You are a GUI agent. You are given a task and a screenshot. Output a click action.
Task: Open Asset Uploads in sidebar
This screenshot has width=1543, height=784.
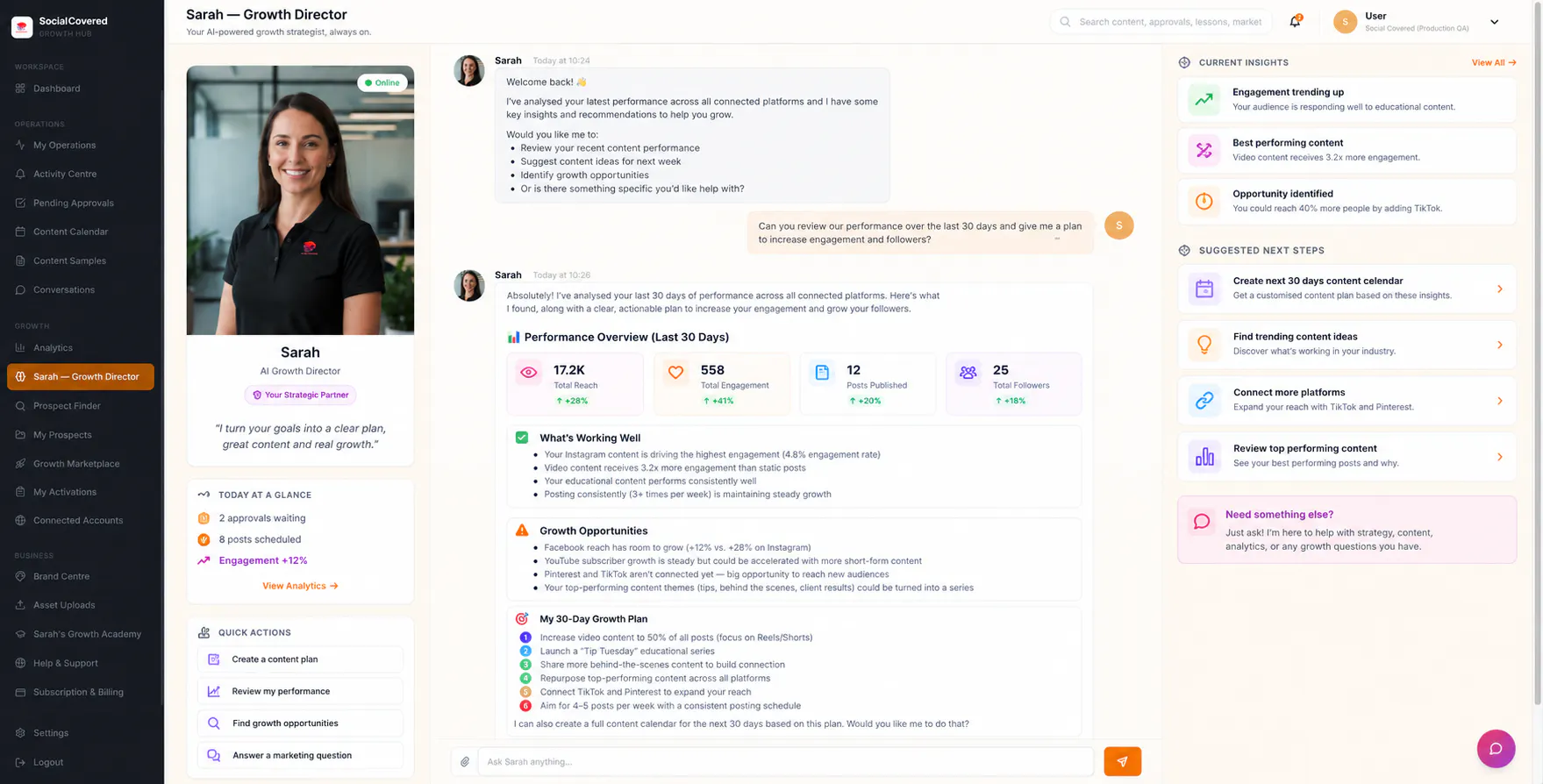coord(81,605)
